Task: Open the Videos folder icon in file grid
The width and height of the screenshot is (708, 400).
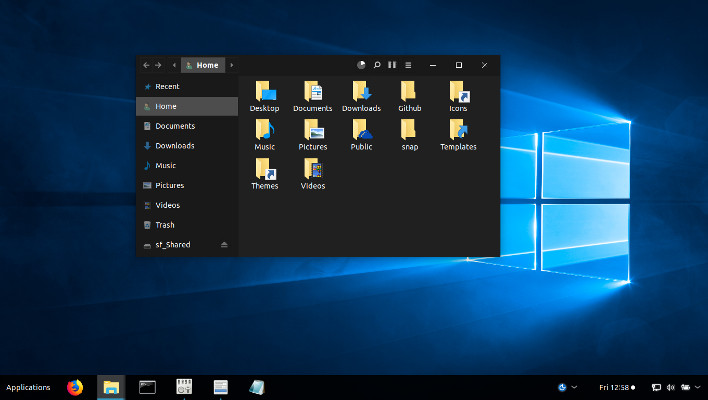Action: pyautogui.click(x=312, y=173)
